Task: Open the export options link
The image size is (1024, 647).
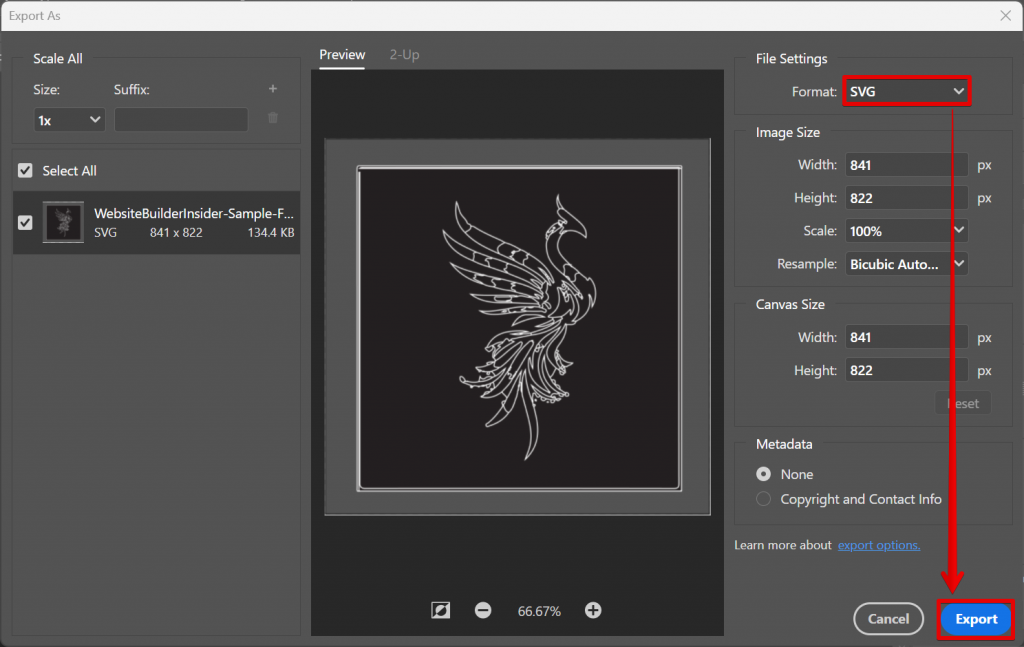Action: click(878, 545)
